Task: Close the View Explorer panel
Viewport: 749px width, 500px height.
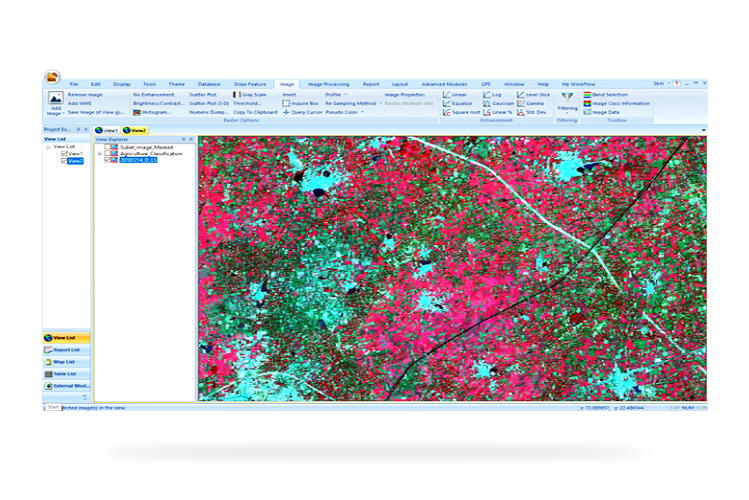Action: pos(192,139)
